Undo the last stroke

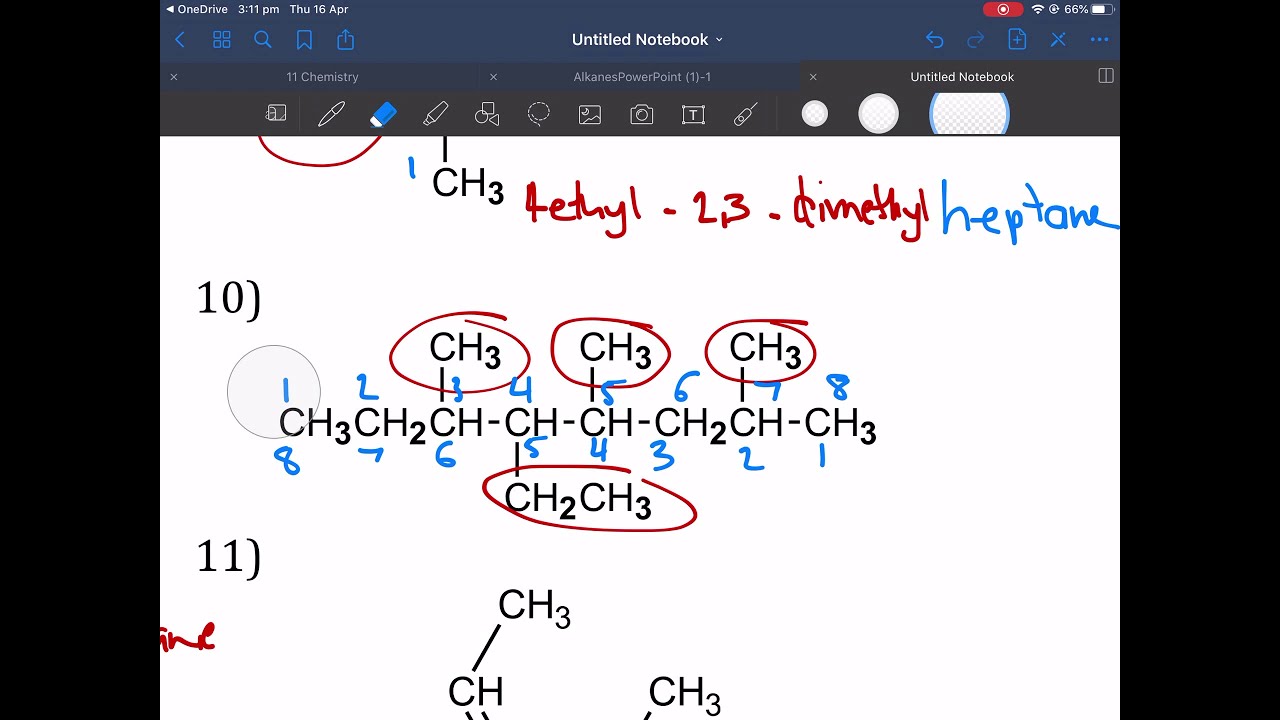point(934,40)
